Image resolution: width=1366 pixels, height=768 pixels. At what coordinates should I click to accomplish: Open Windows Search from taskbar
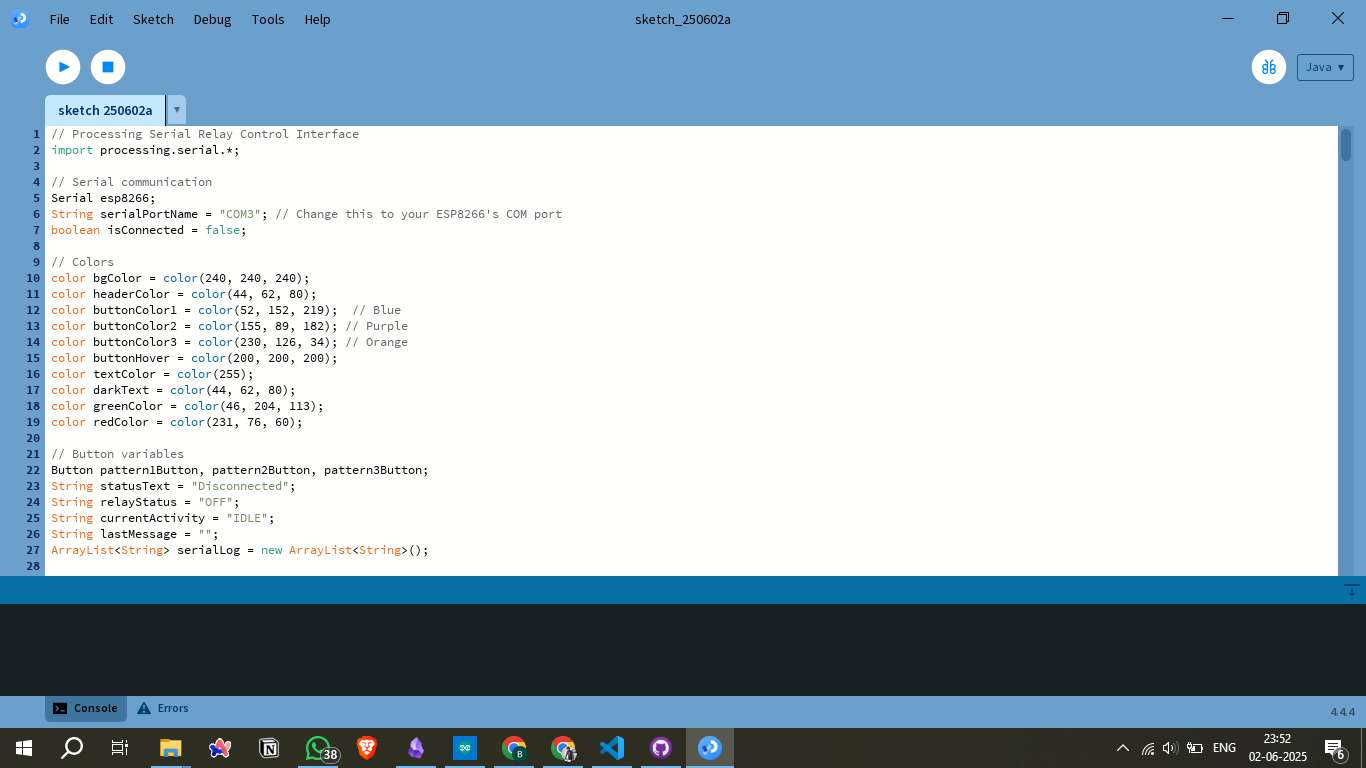72,748
